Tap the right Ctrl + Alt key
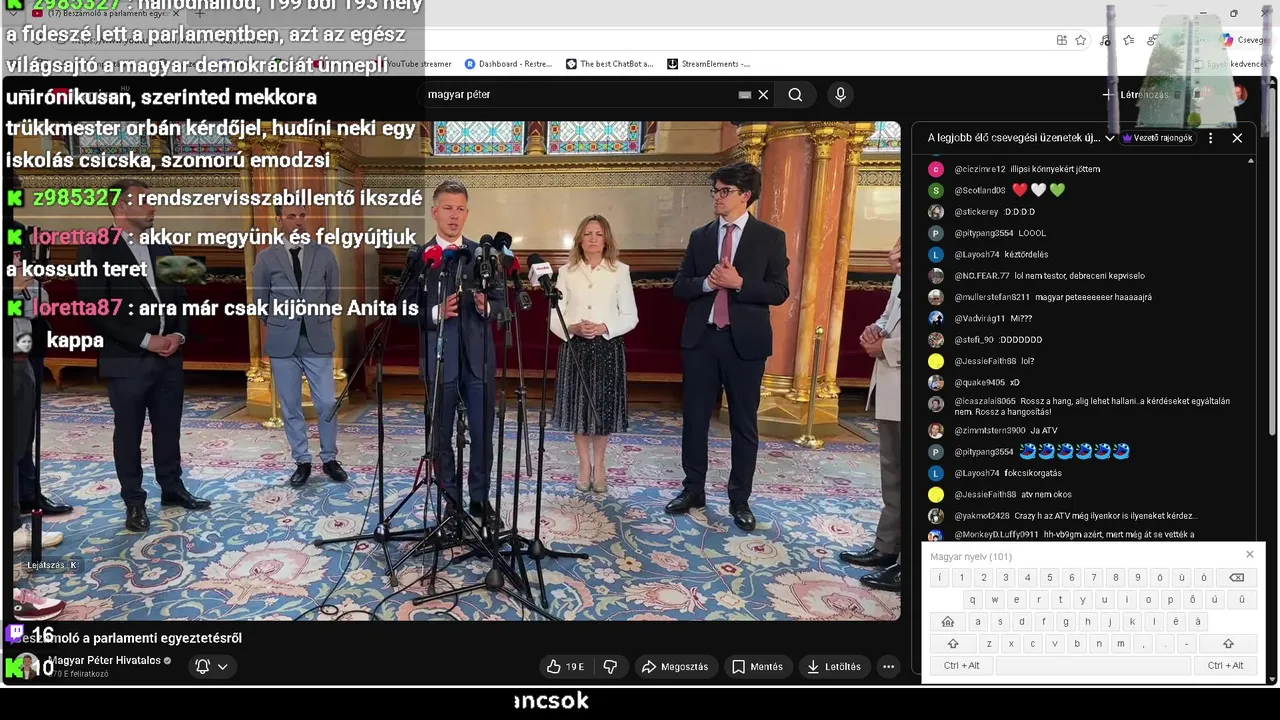The height and width of the screenshot is (720, 1280). (x=1226, y=666)
